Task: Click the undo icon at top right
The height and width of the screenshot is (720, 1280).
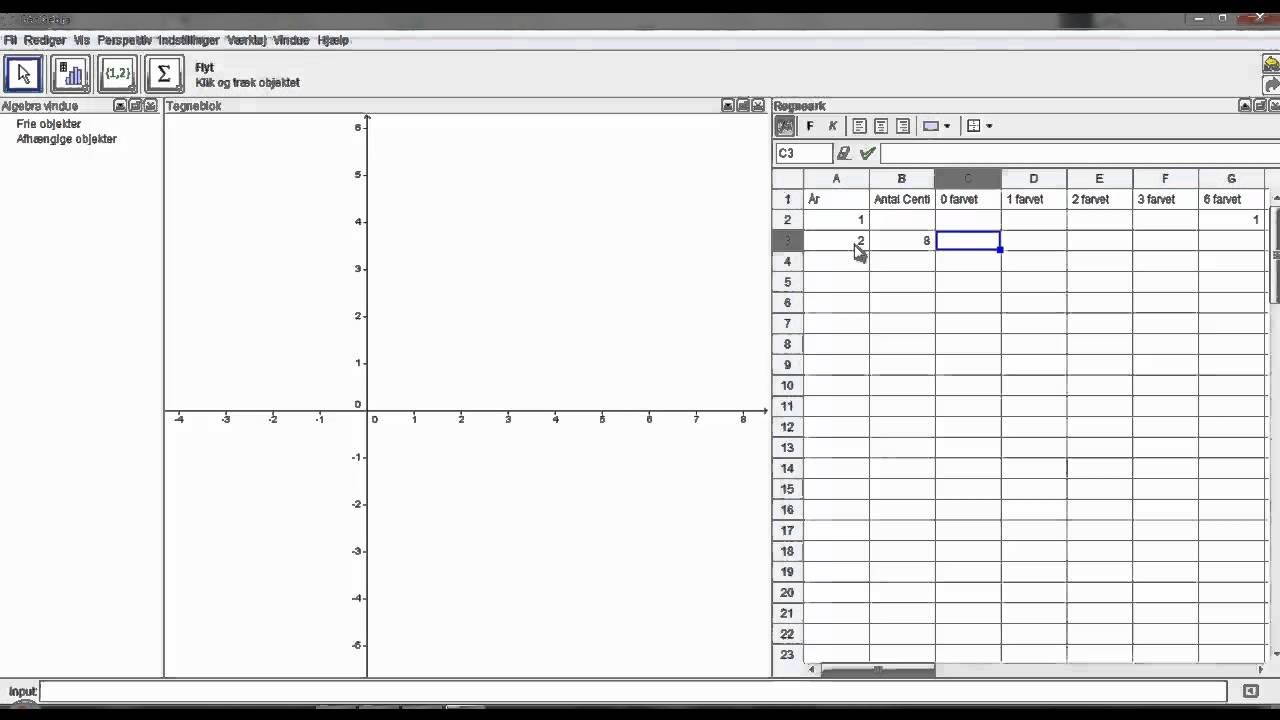Action: click(1271, 64)
